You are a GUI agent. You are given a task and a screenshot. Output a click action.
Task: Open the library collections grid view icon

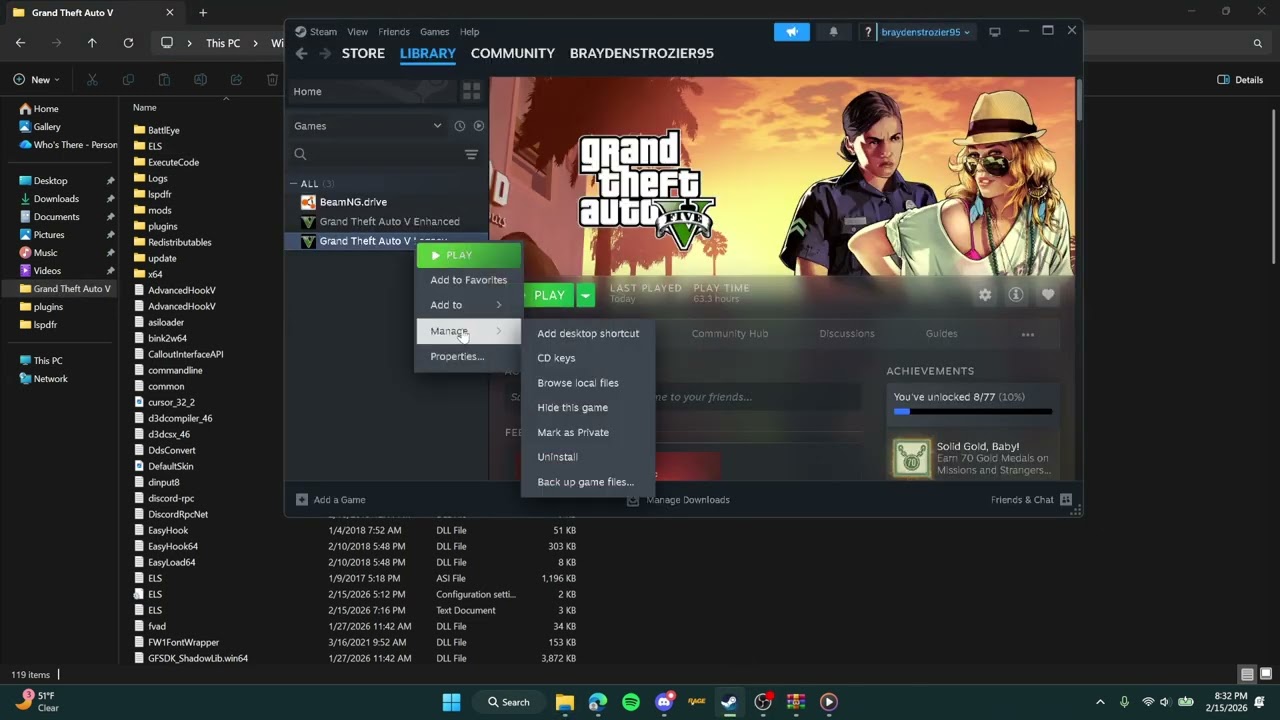tap(471, 91)
